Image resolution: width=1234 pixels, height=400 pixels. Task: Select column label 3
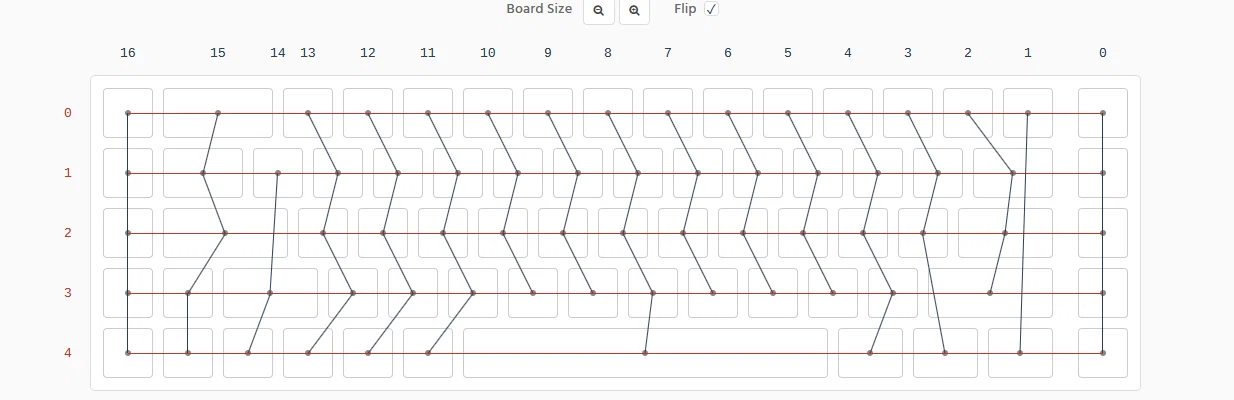(x=908, y=53)
